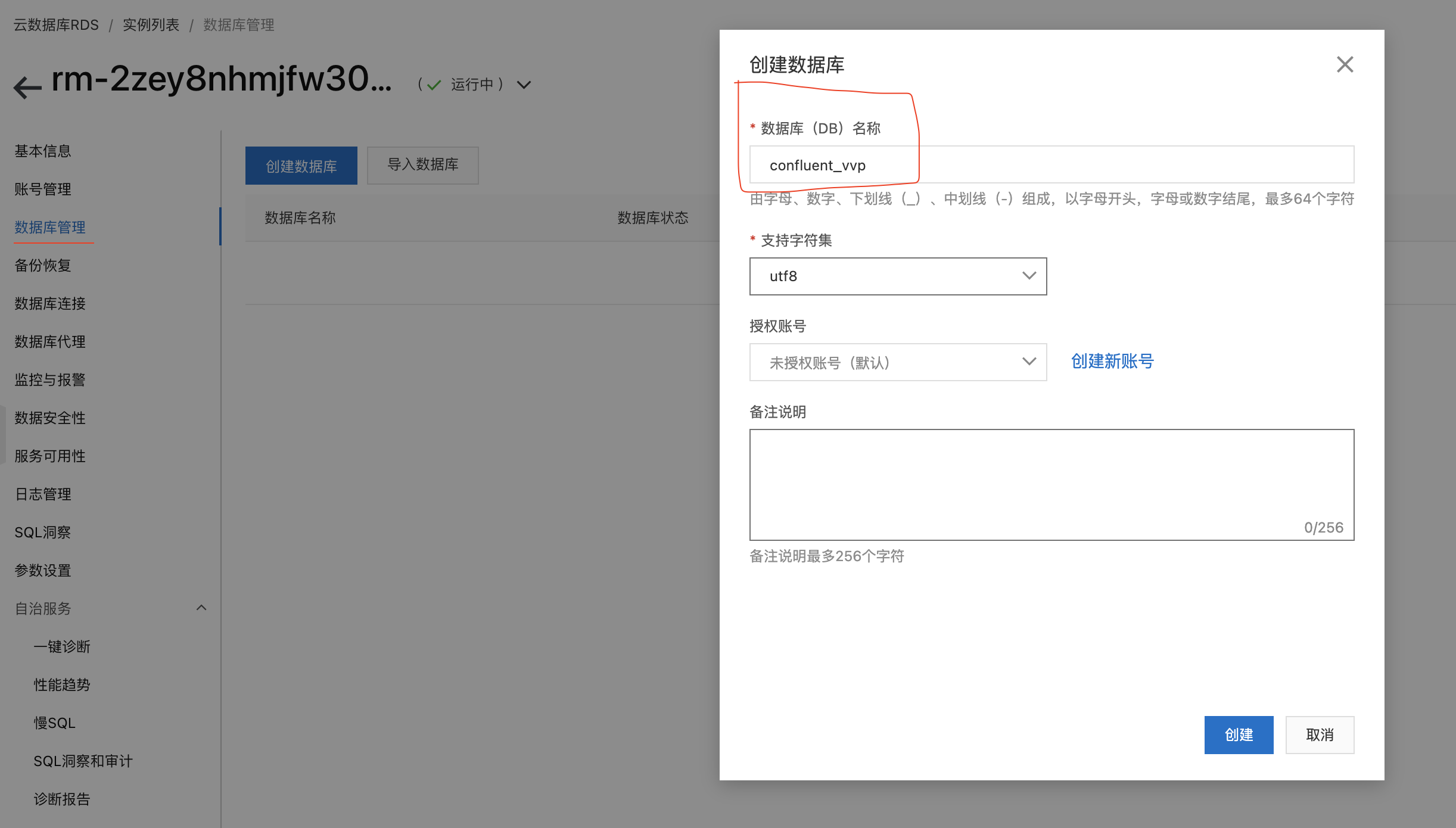
Task: Close the 创建数据库 dialog with X
Action: pos(1345,64)
